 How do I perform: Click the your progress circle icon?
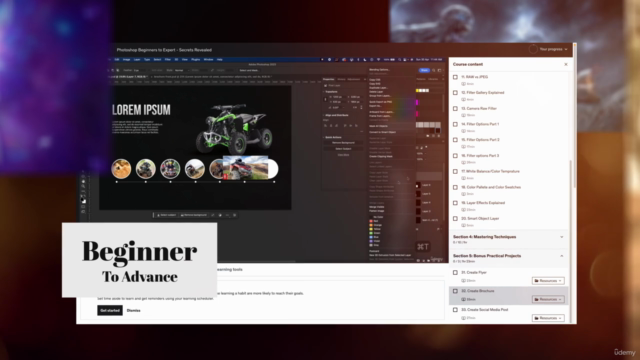coord(533,49)
